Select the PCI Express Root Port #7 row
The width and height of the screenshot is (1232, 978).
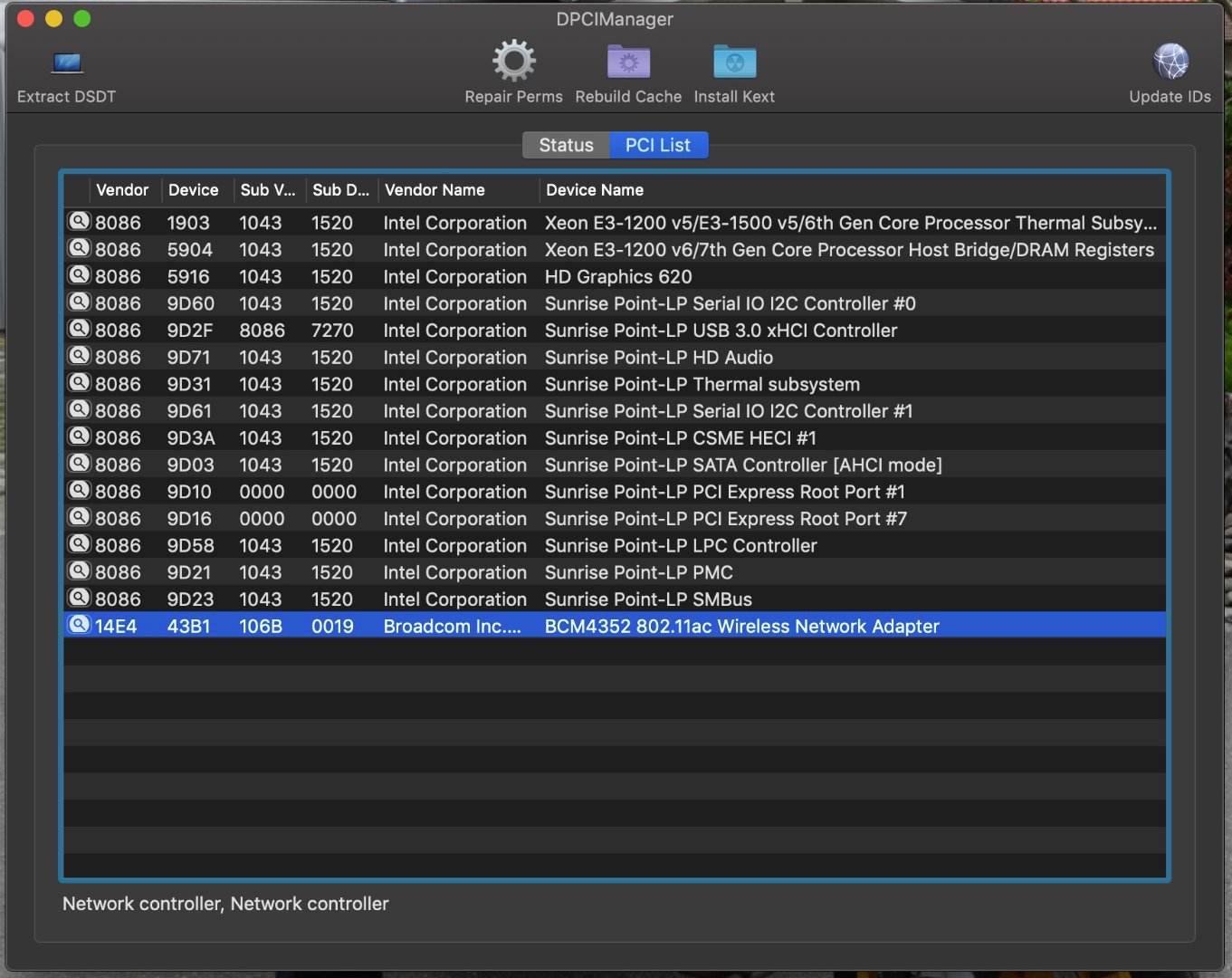[x=725, y=519]
